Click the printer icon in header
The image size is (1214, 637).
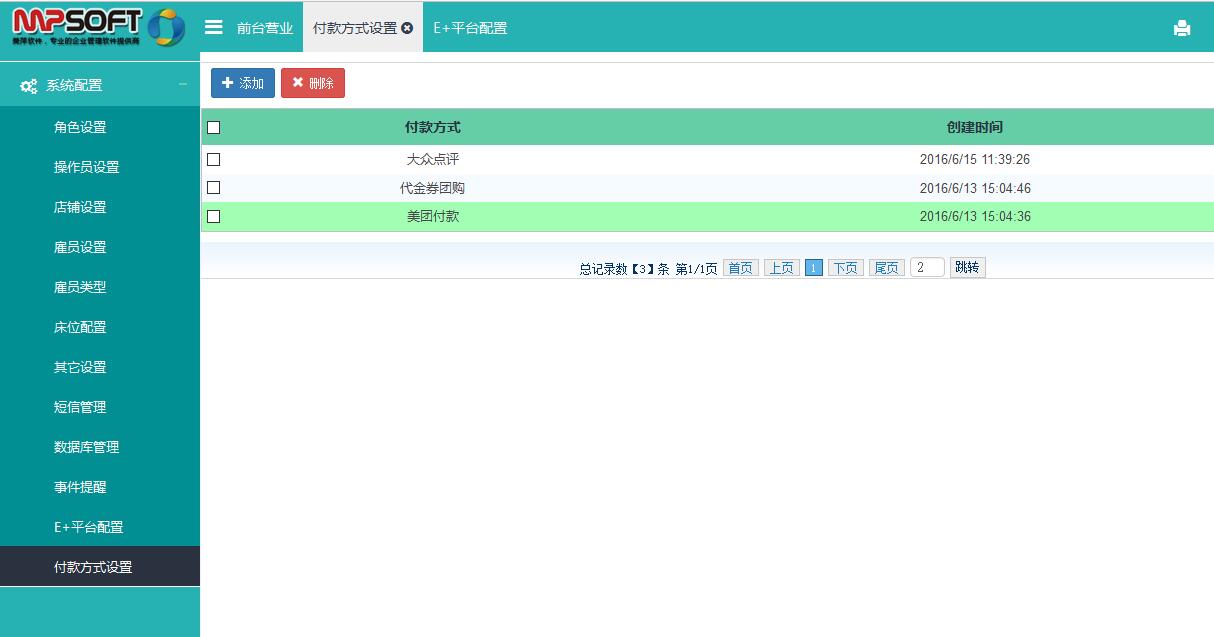tap(1181, 28)
